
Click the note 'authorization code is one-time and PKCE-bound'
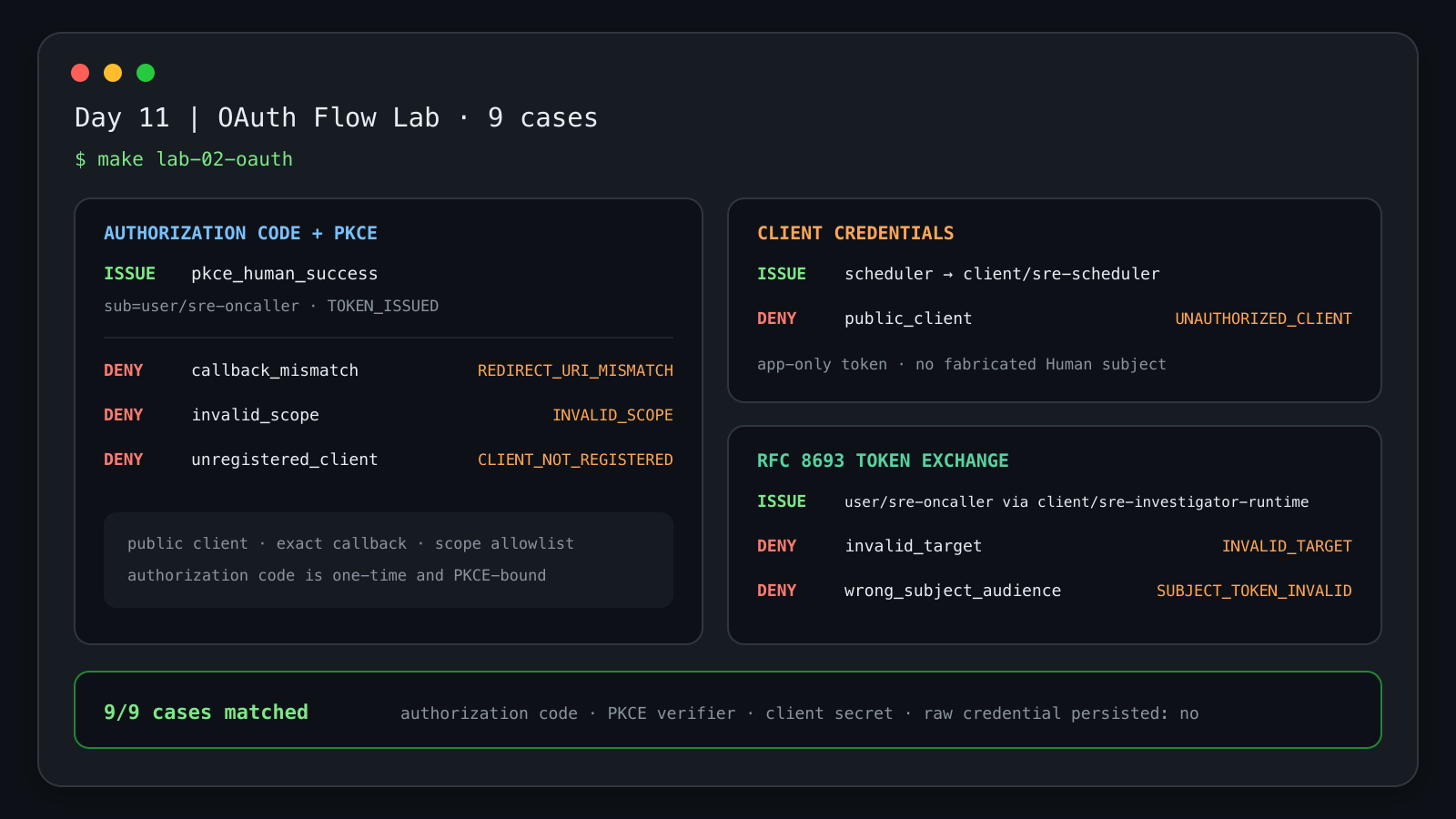coord(337,575)
